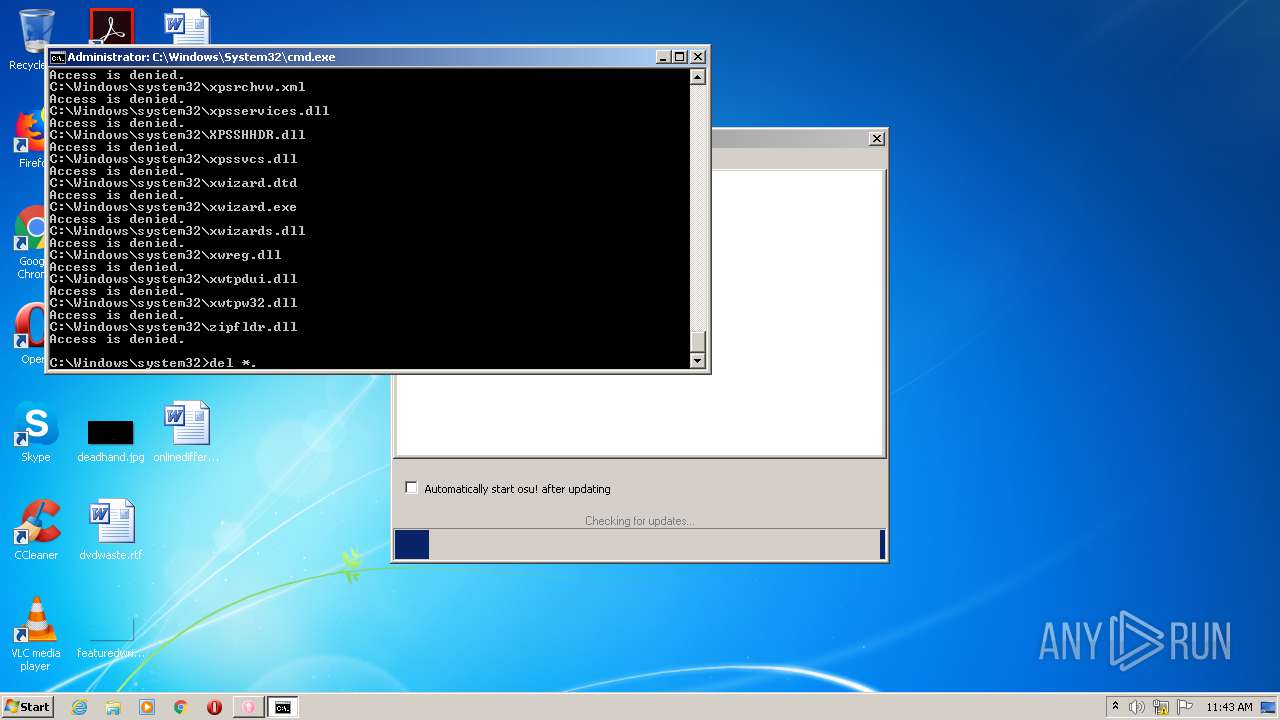Click the 11:43 AM system clock
The image size is (1280, 720).
click(x=1229, y=707)
